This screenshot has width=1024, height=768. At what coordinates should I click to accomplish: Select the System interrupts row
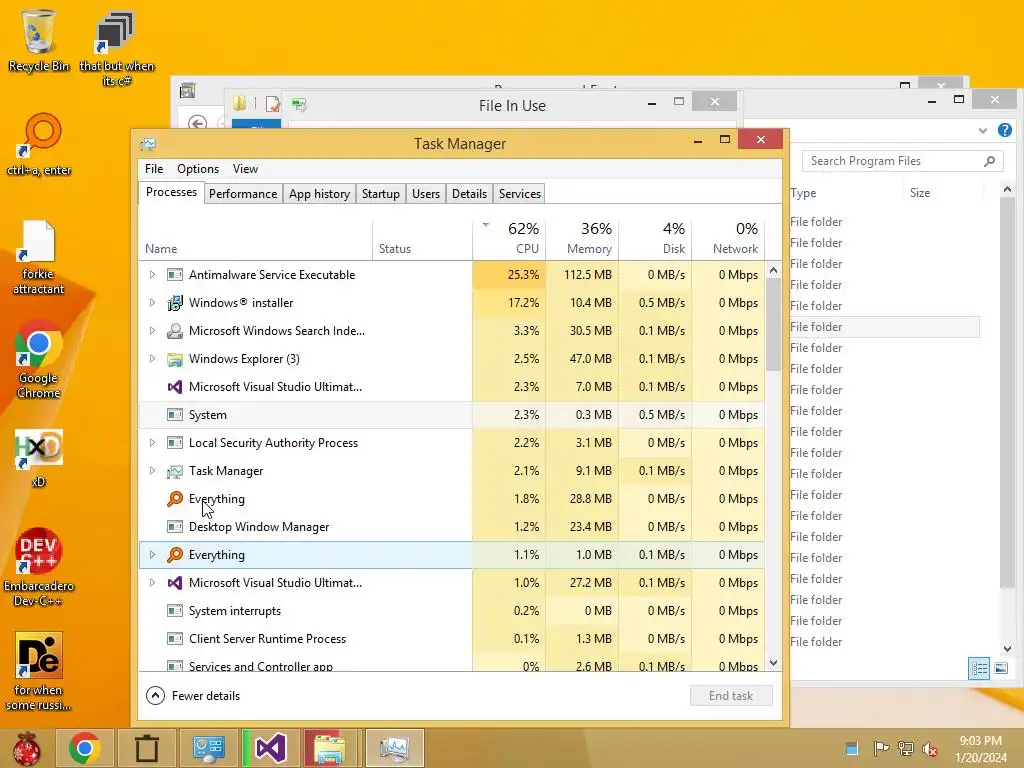point(451,611)
